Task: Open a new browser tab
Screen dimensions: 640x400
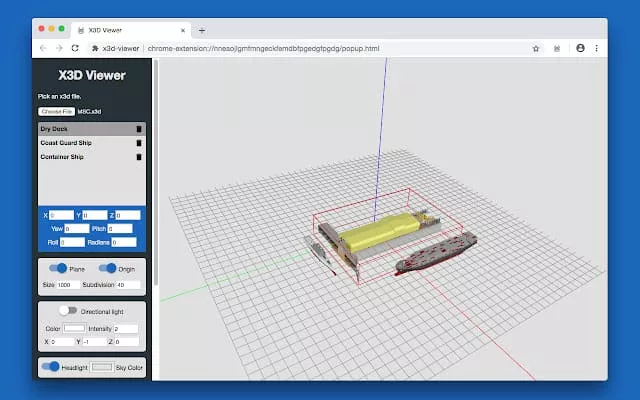Action: pyautogui.click(x=202, y=30)
